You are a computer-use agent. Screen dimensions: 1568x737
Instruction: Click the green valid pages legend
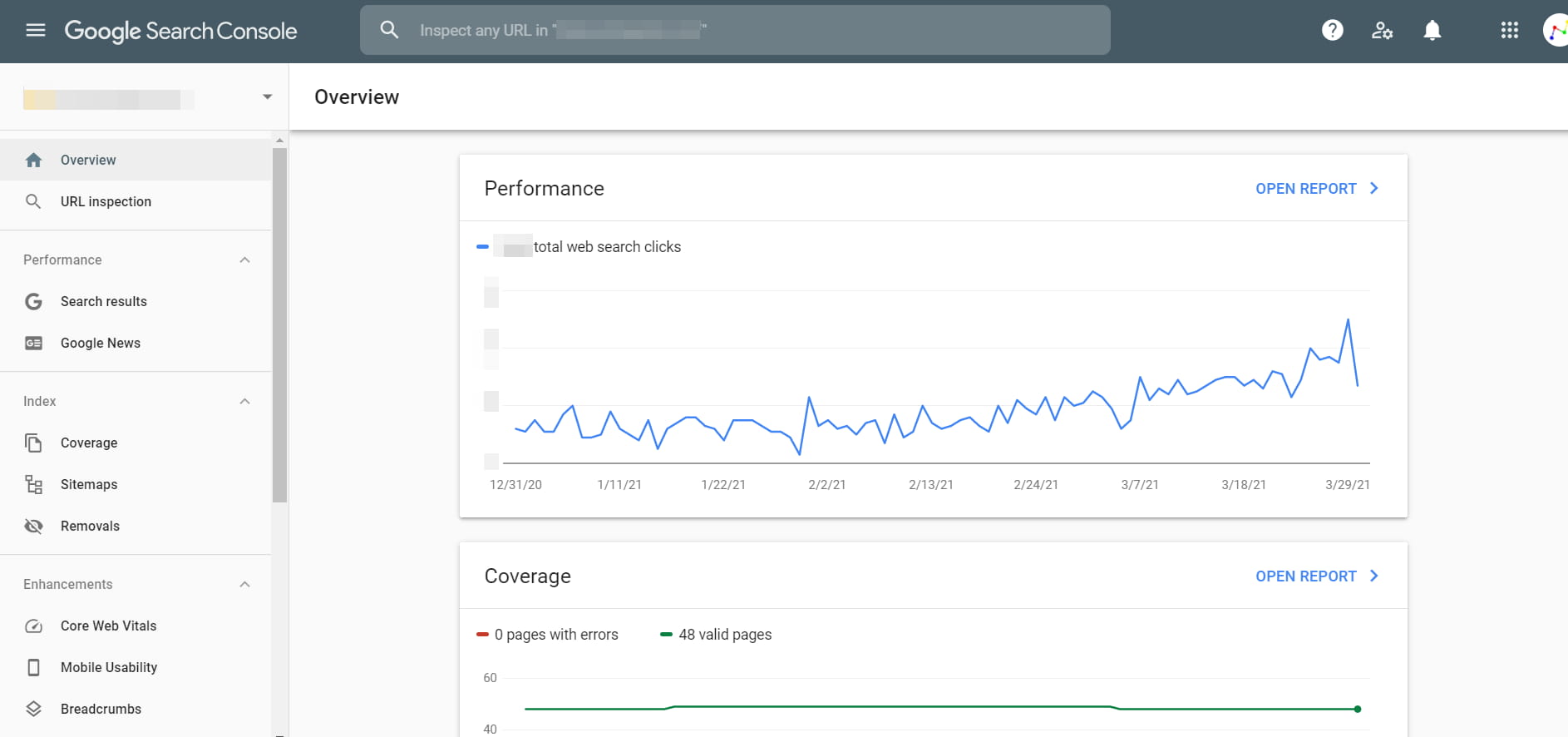coord(666,635)
